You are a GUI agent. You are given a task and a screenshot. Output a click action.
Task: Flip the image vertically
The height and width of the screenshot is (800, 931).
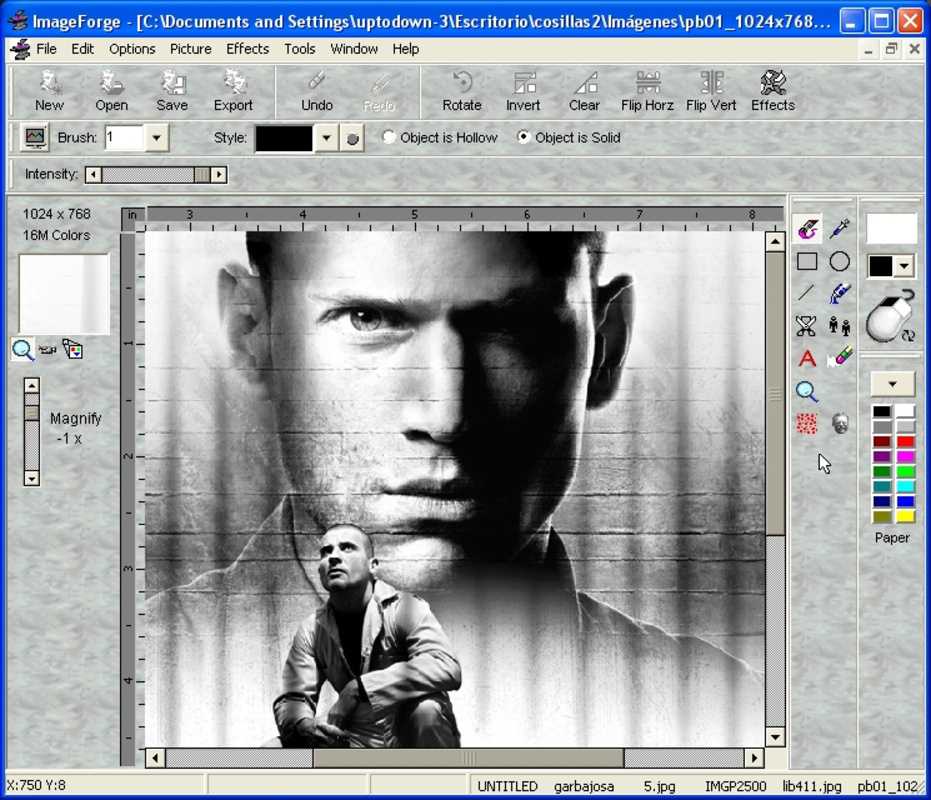pyautogui.click(x=711, y=91)
